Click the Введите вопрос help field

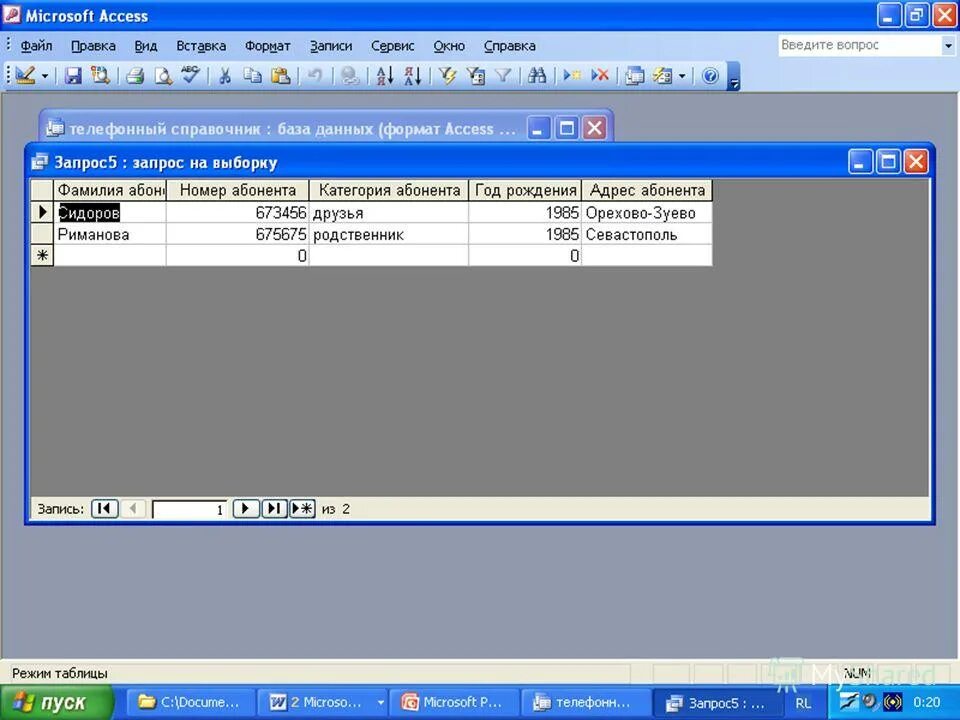pos(860,45)
